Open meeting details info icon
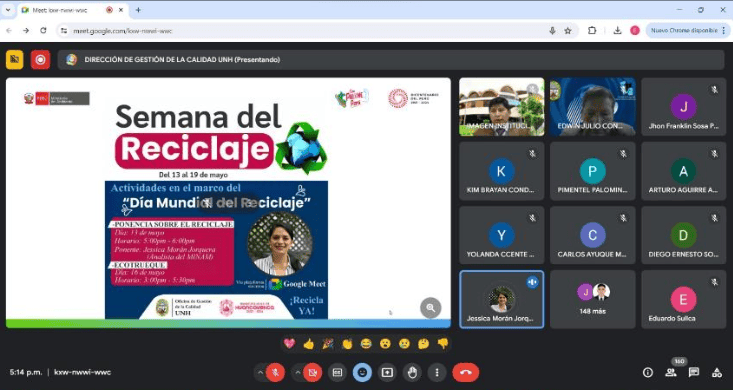The width and height of the screenshot is (733, 390). 647,372
